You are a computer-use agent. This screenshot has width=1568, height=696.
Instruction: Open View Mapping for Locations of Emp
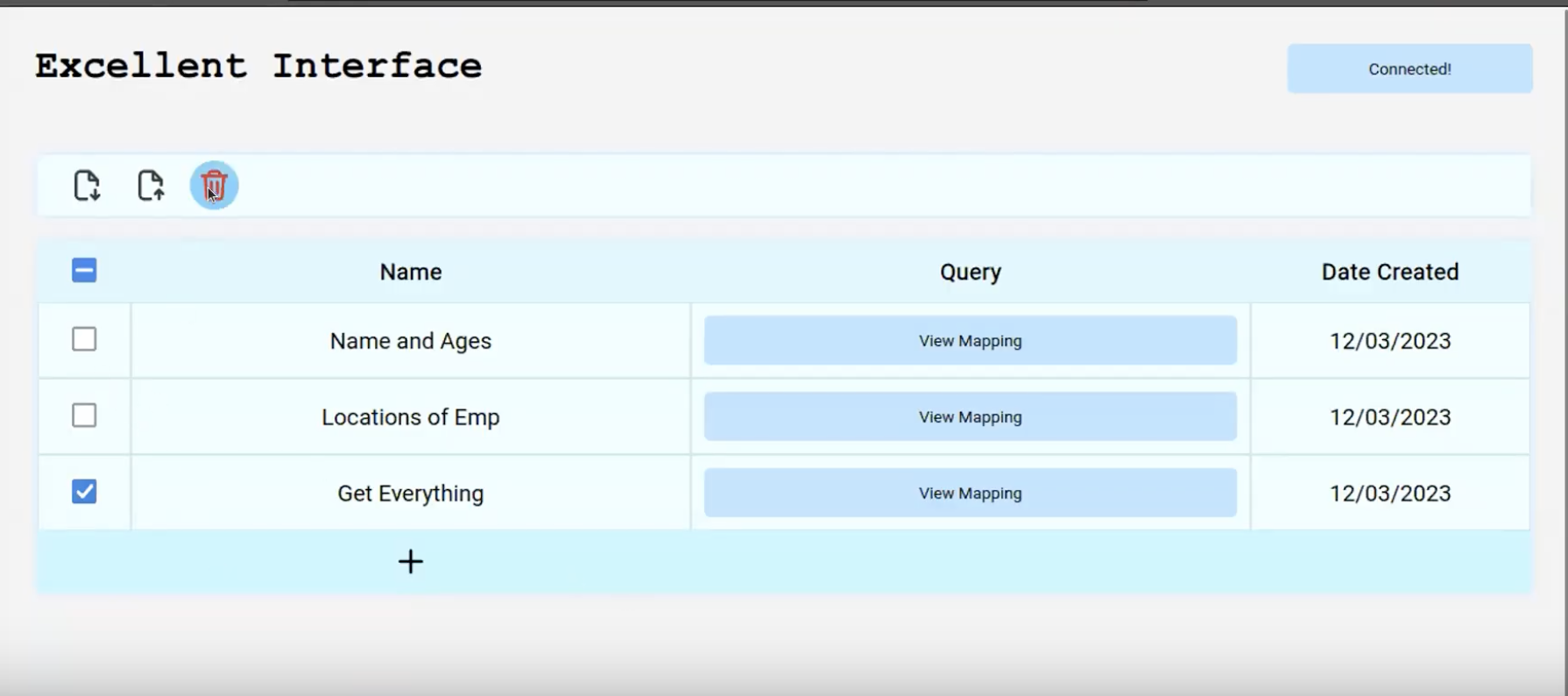click(x=970, y=417)
